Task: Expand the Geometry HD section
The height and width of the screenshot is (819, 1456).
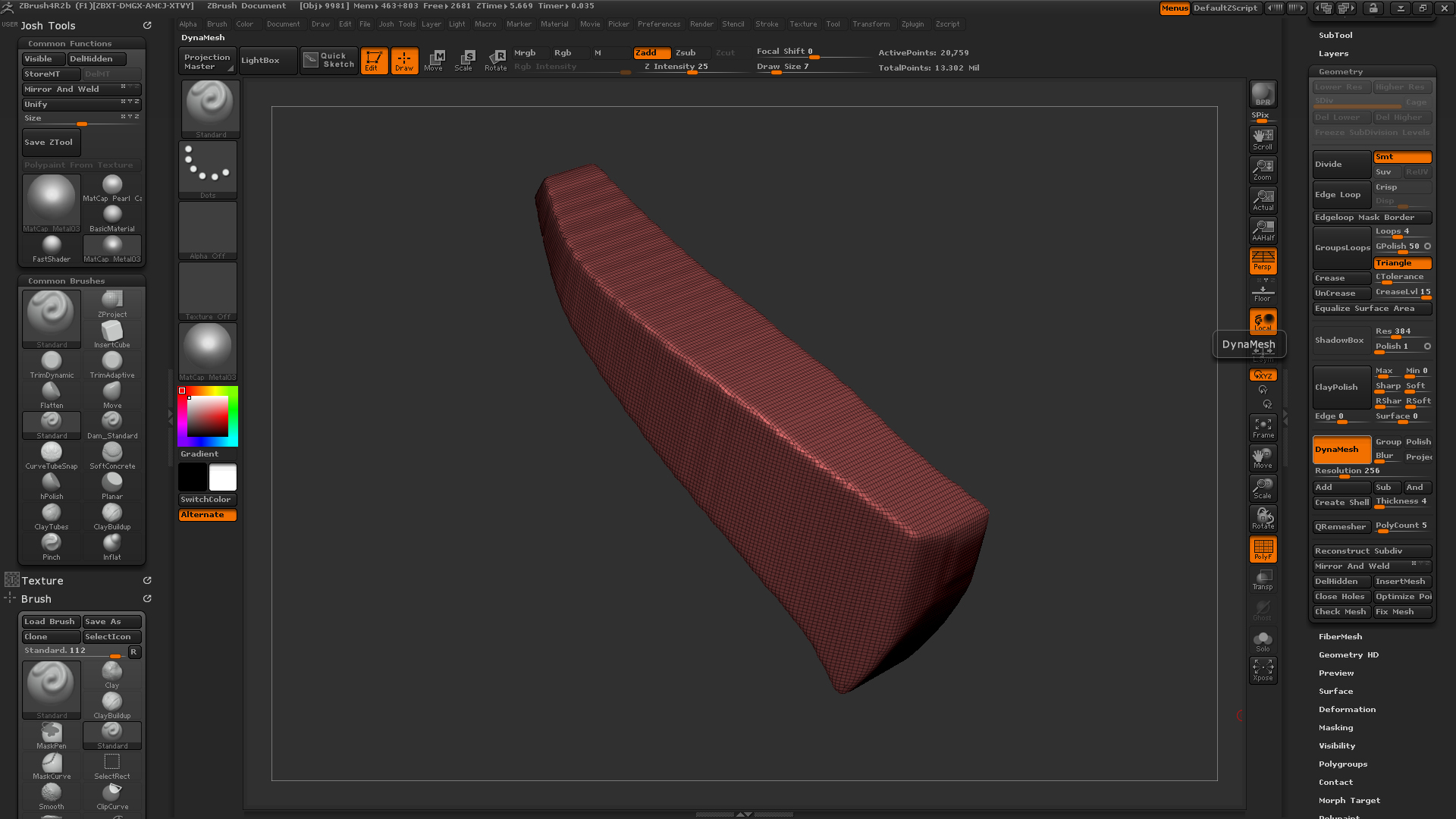Action: [1348, 655]
